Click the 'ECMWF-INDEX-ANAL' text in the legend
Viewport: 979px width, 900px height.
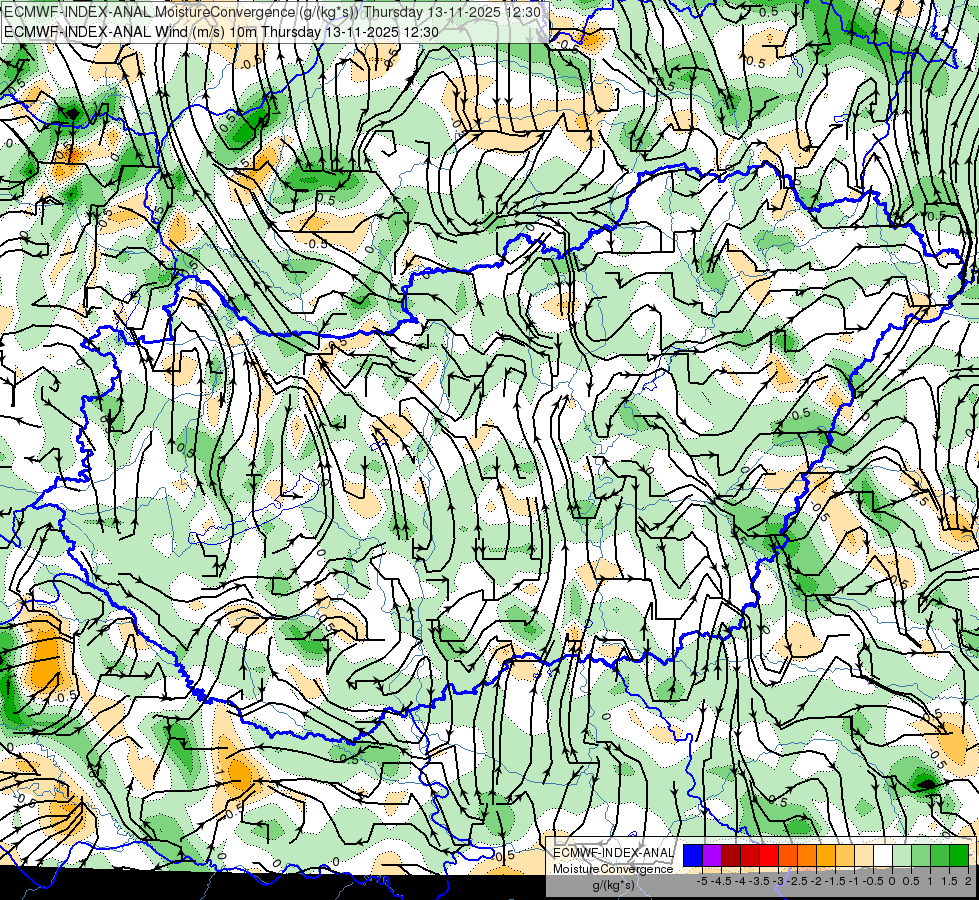(x=613, y=853)
